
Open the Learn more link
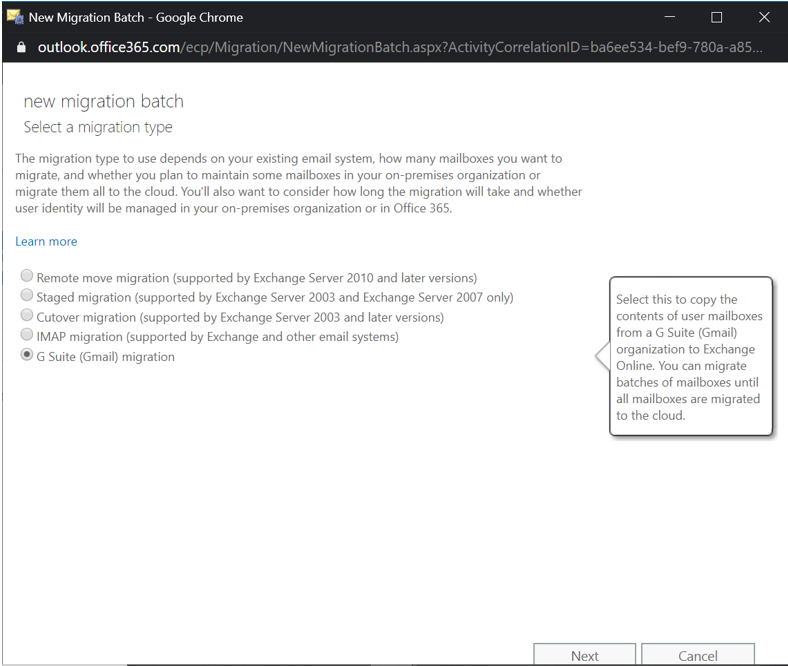46,242
